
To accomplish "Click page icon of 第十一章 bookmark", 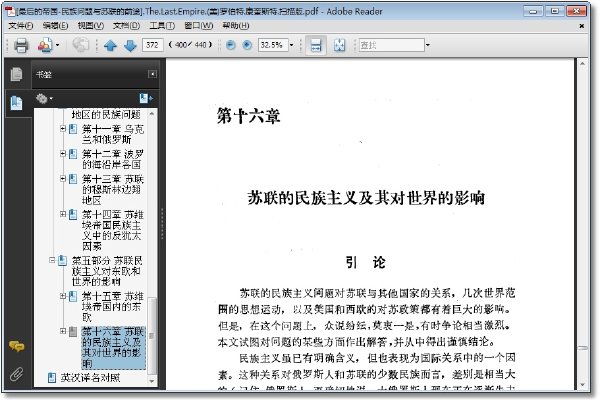I will point(73,129).
